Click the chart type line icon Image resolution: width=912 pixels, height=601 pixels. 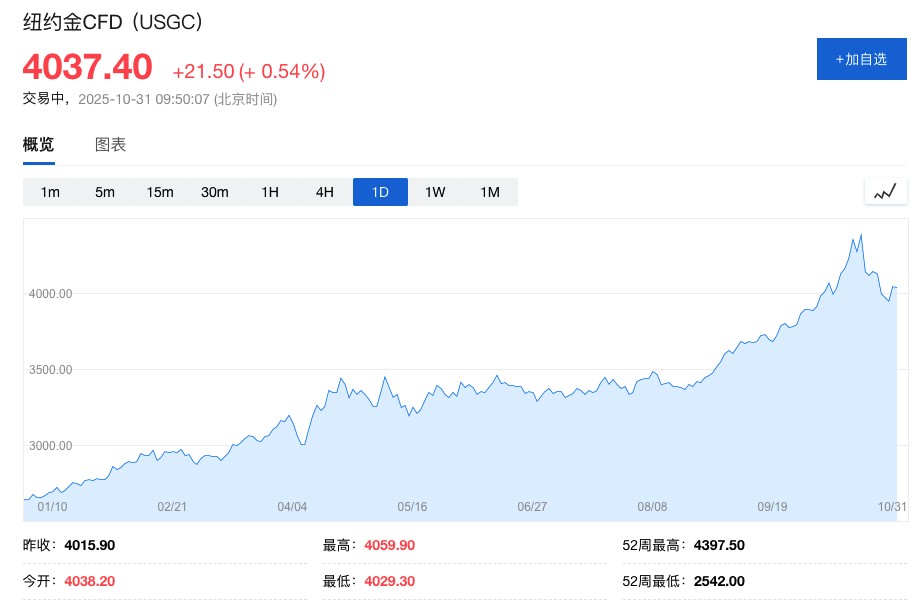pos(885,192)
